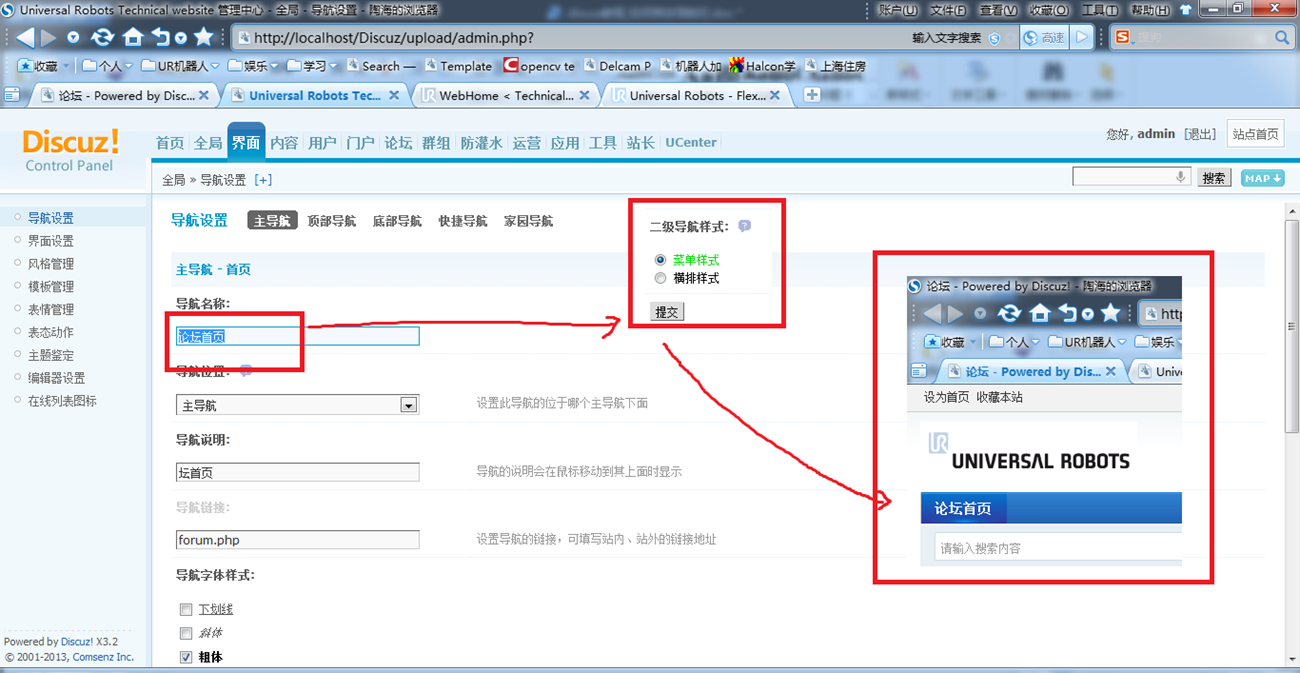
Task: Open the 上海住房 bookmark
Action: click(836, 66)
